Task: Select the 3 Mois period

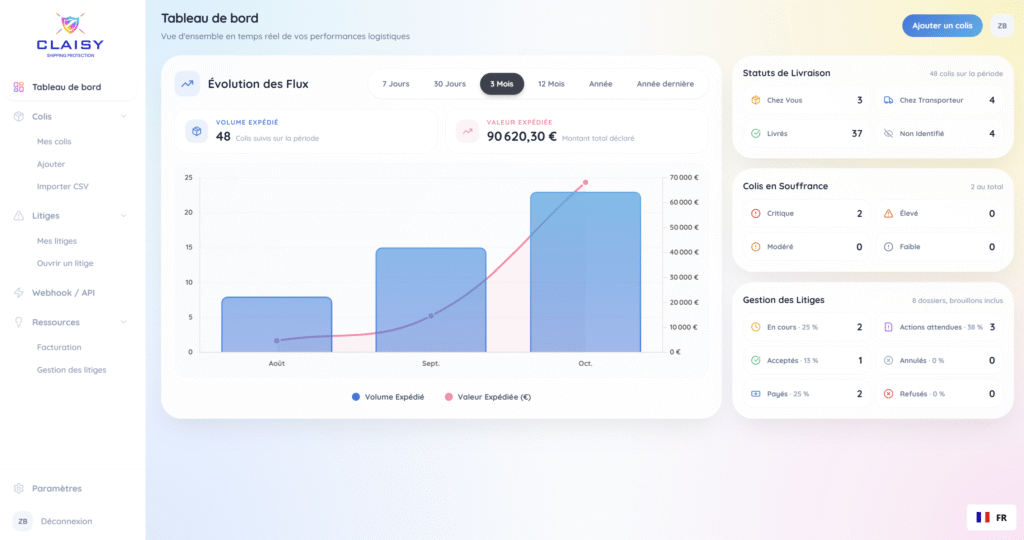Action: point(502,84)
